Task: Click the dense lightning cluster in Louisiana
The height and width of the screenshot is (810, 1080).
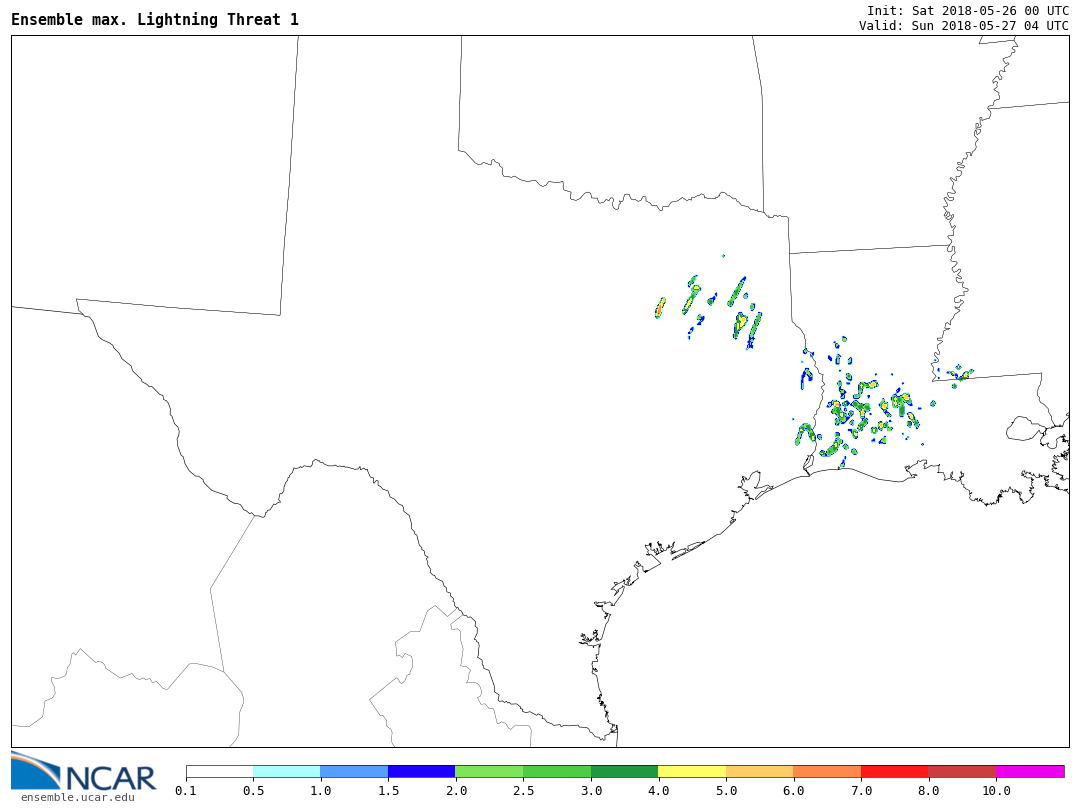Action: (855, 410)
